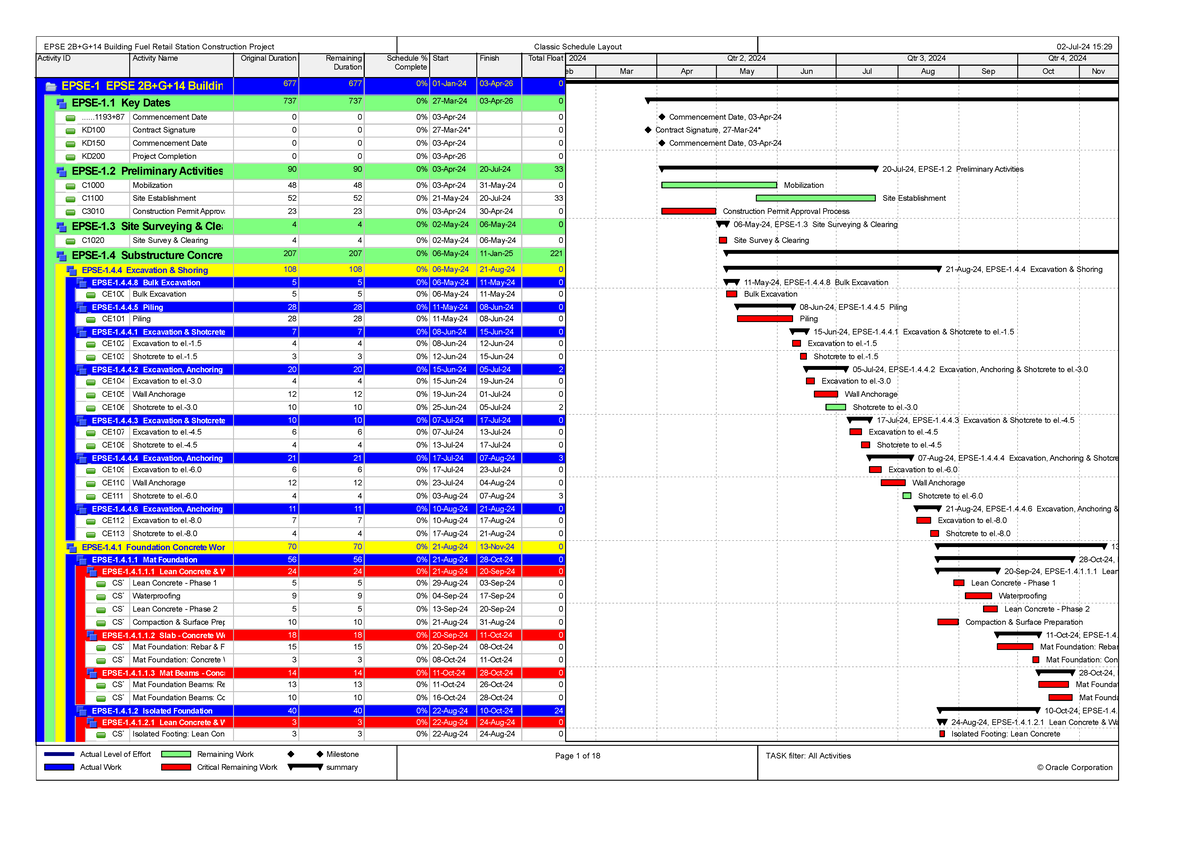This screenshot has height=848, width=1200.
Task: Collapse the EPSE-1.4.4 Excavation & Shoring band
Action: click(x=70, y=269)
